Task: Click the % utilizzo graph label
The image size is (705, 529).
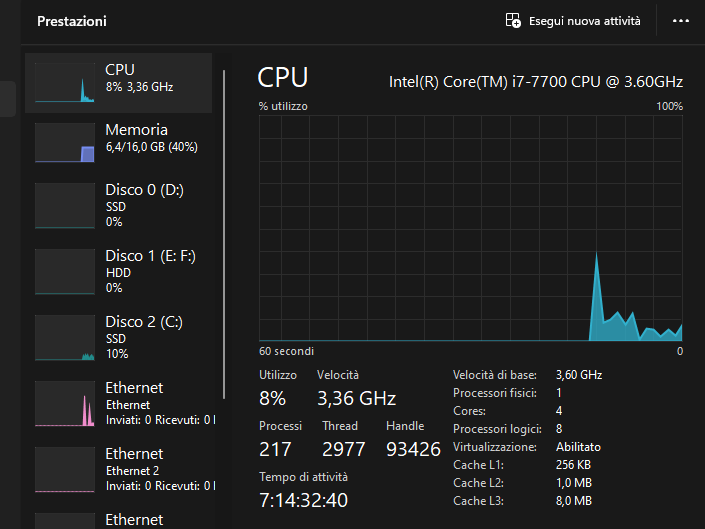Action: tap(283, 107)
